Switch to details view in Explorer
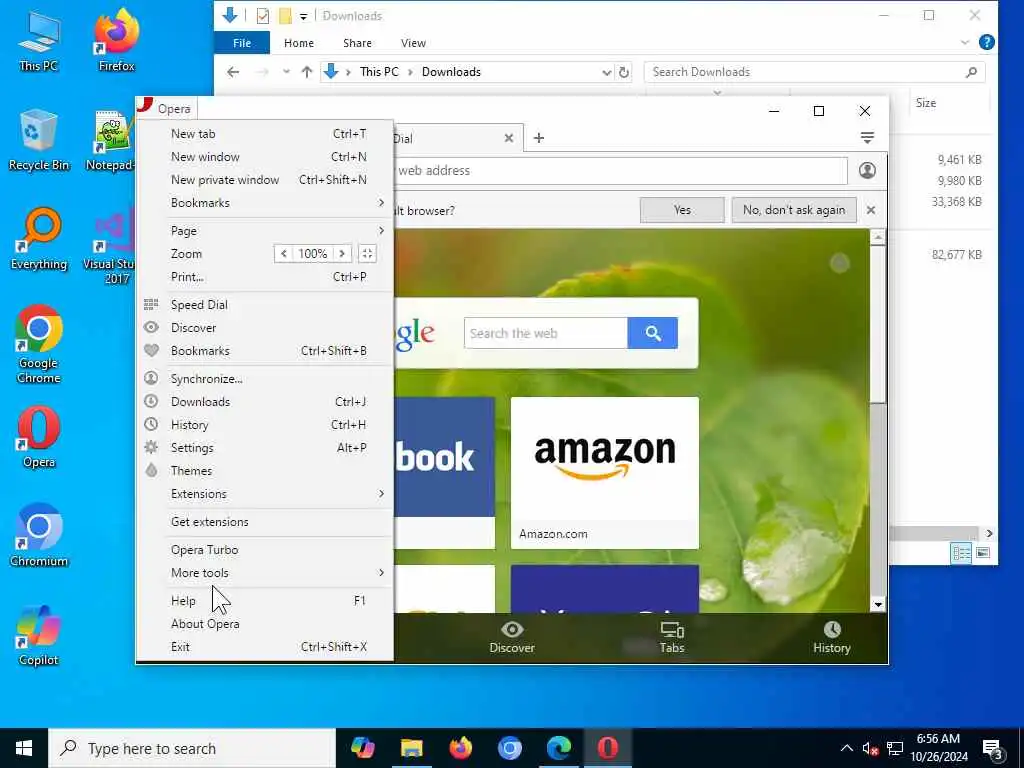Viewport: 1024px width, 768px height. (961, 553)
